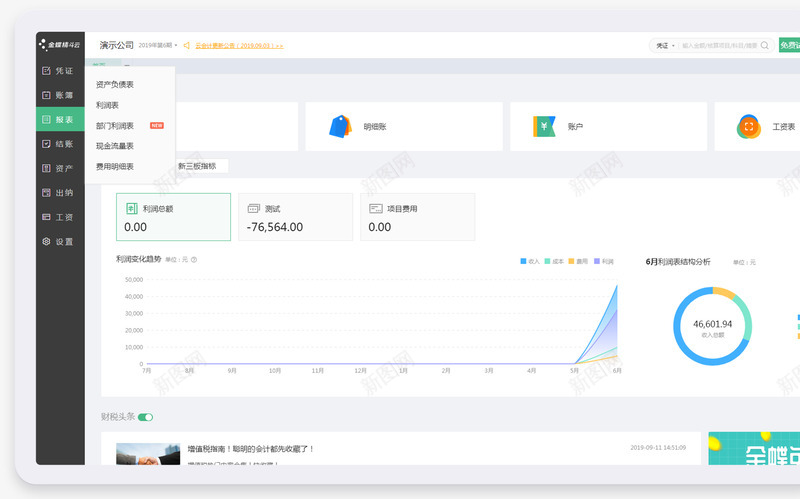Click the help question mark beside 利润变化趋势
This screenshot has width=800, height=499.
(x=194, y=260)
